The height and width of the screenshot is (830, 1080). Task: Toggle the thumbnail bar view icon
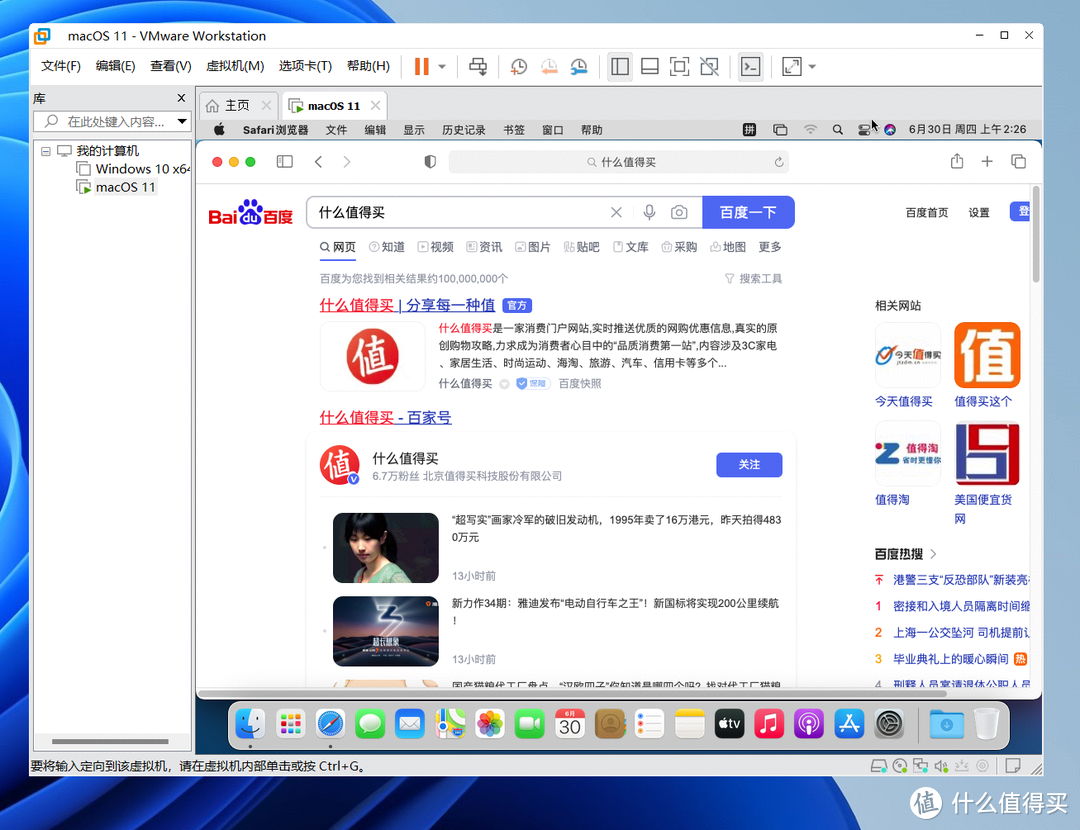coord(650,66)
